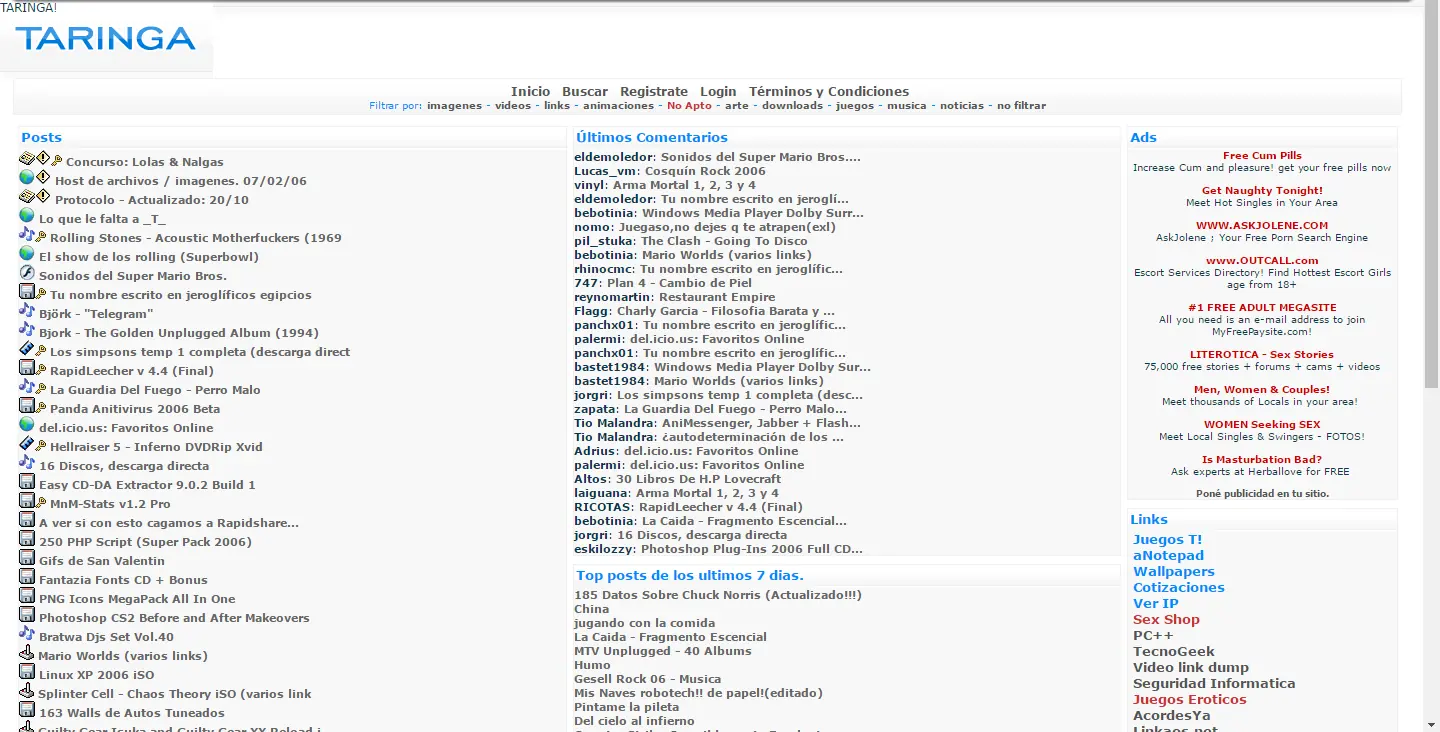Click the key icon beside 'RapidLeecher v 4.4 (Final)' post
The image size is (1440, 732).
click(x=41, y=371)
